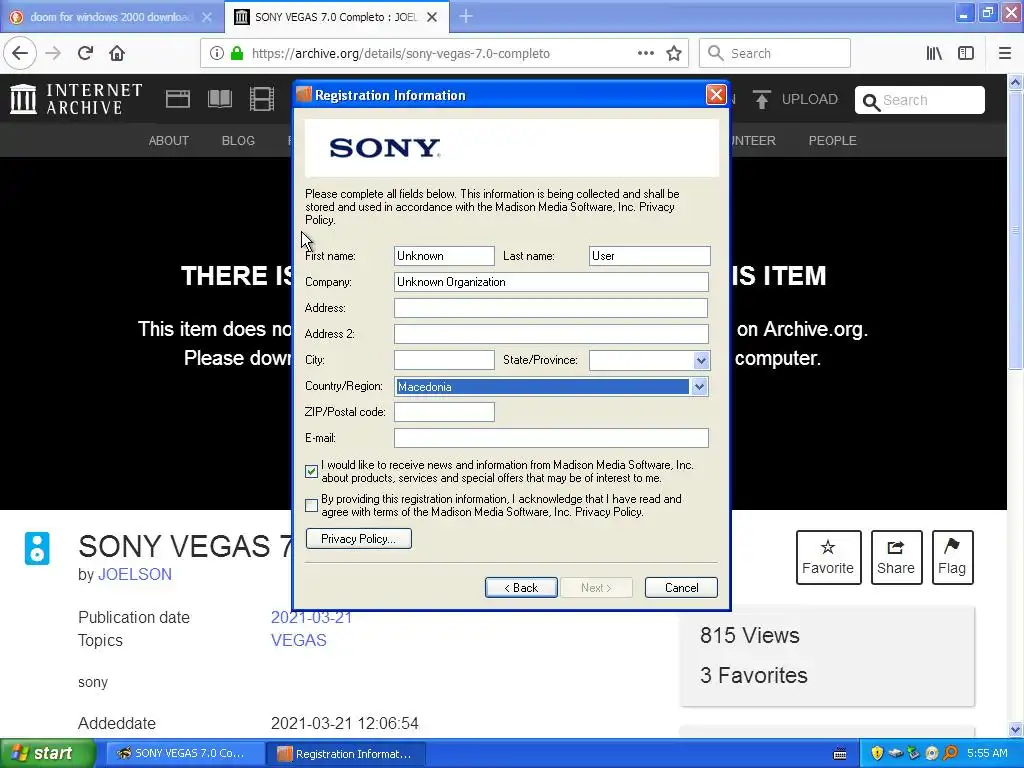Click the Cancel button in dialog
Screen dimensions: 1024x768
pos(681,588)
